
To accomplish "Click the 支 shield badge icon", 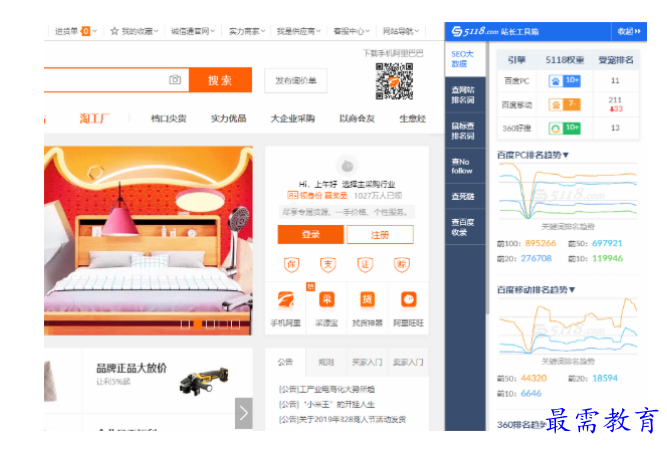I will pyautogui.click(x=328, y=264).
